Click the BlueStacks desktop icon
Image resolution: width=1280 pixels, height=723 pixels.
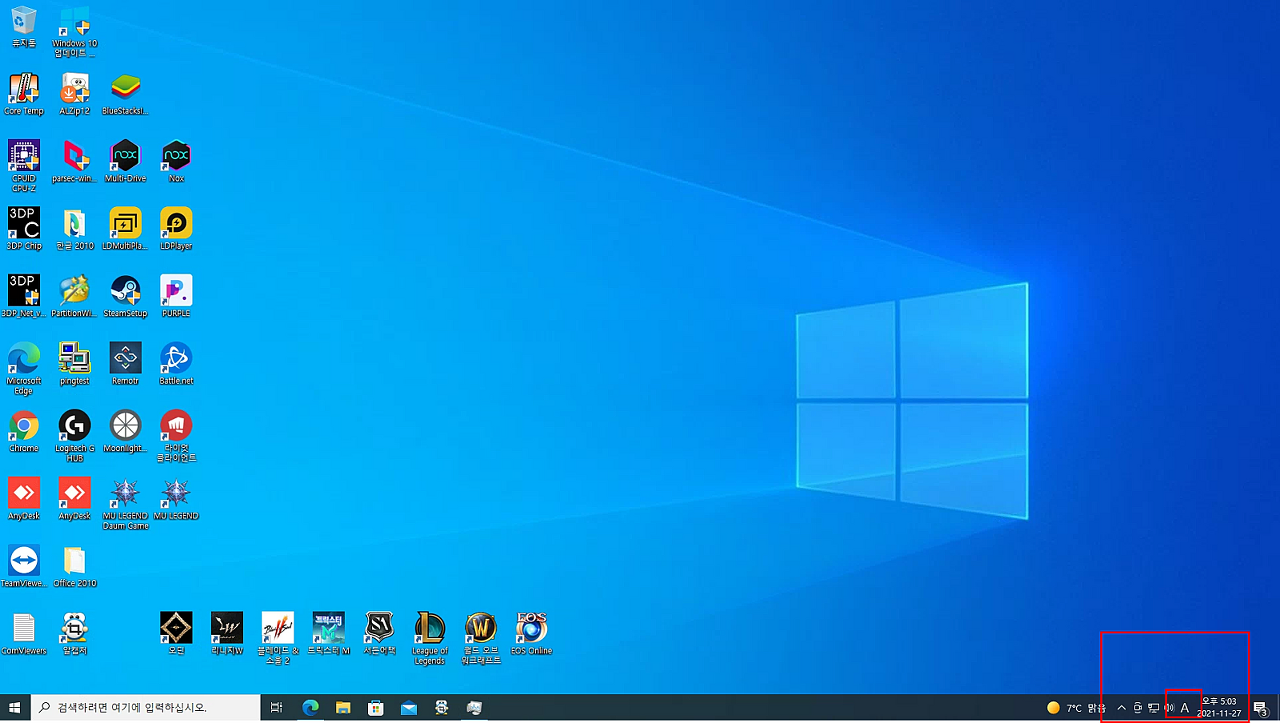point(125,94)
